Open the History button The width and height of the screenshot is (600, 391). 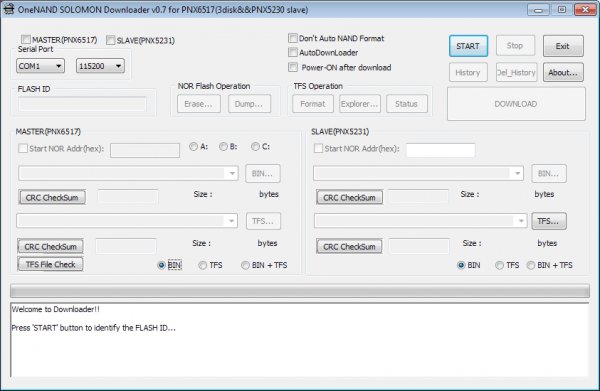(x=468, y=72)
